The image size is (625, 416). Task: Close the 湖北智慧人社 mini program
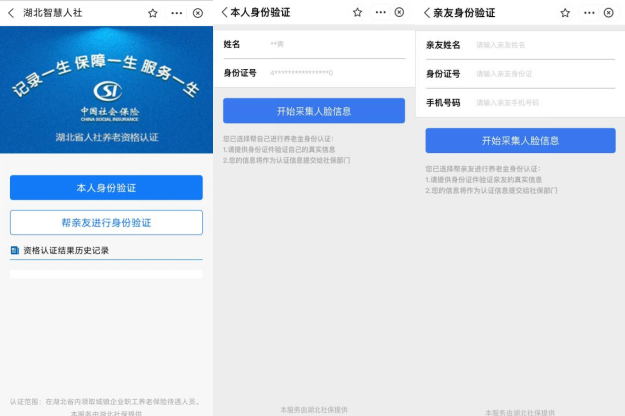197,13
